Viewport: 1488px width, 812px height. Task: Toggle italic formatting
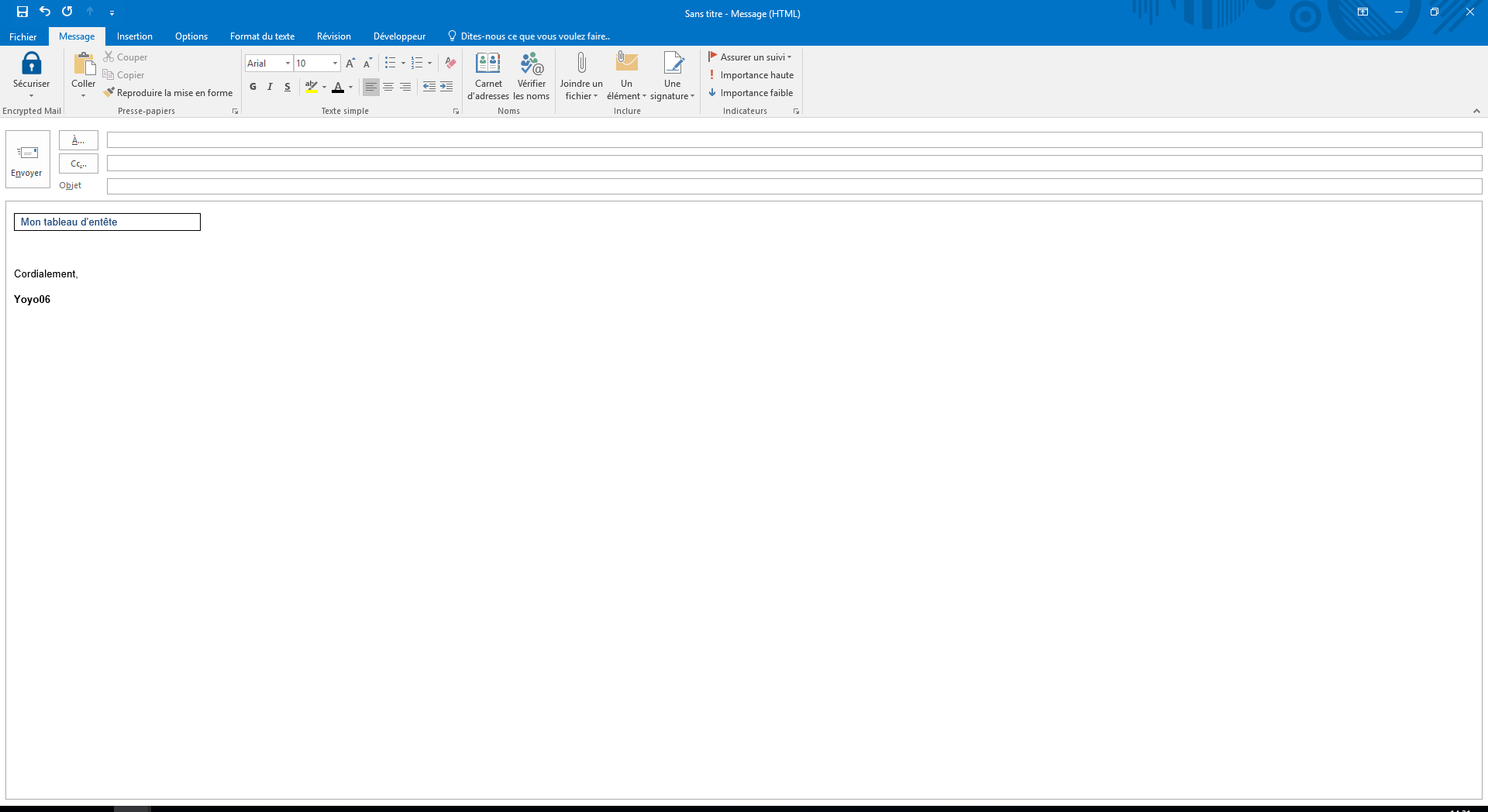(x=270, y=87)
